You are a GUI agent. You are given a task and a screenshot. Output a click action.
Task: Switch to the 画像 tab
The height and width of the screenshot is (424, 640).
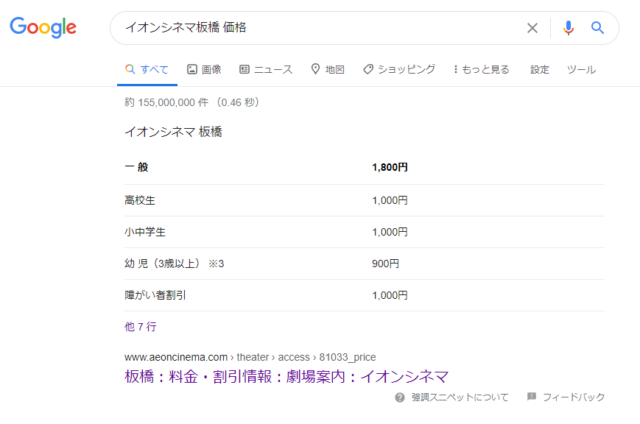204,69
